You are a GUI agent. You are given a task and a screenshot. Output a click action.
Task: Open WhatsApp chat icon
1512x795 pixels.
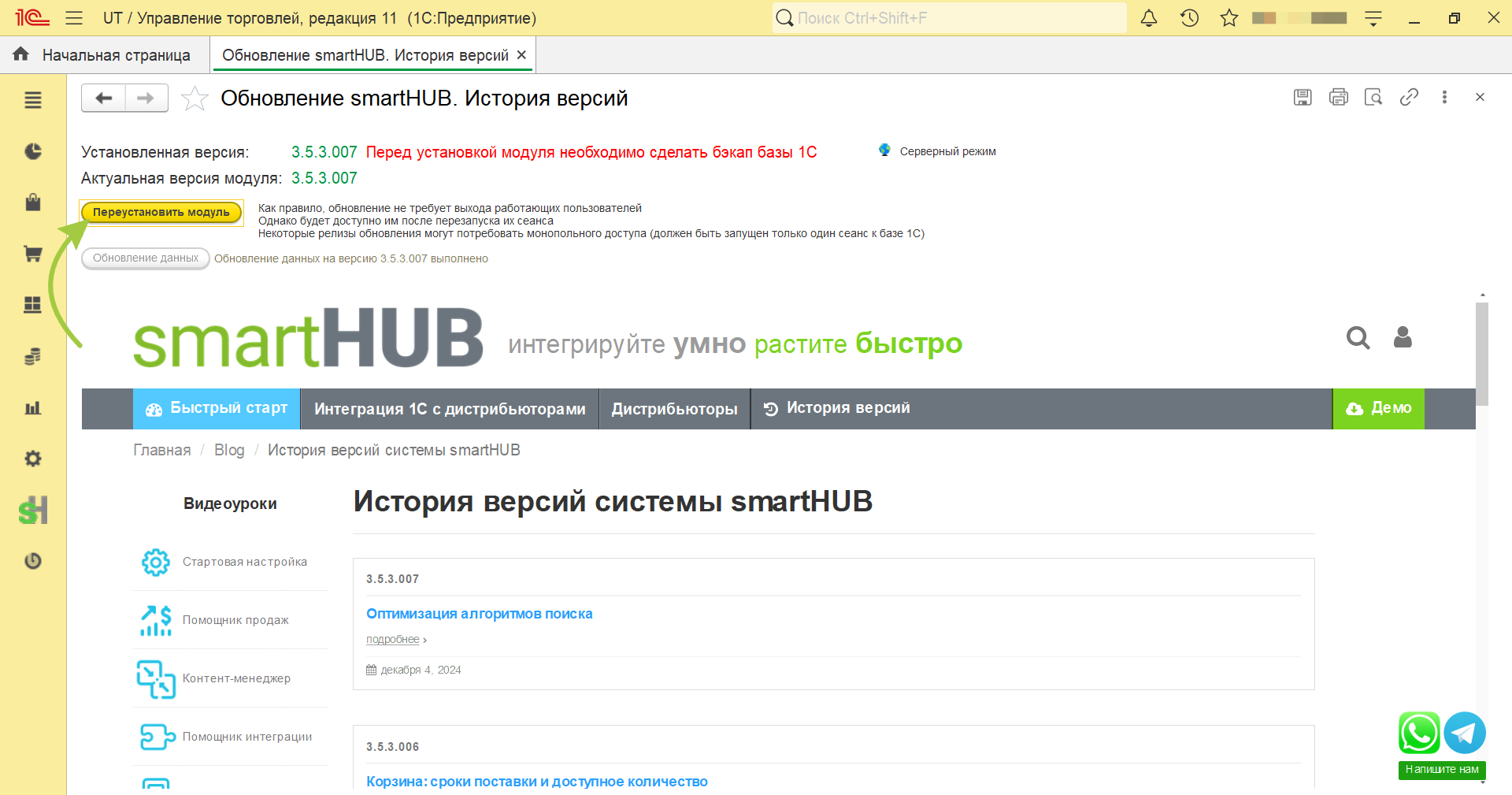click(1419, 733)
